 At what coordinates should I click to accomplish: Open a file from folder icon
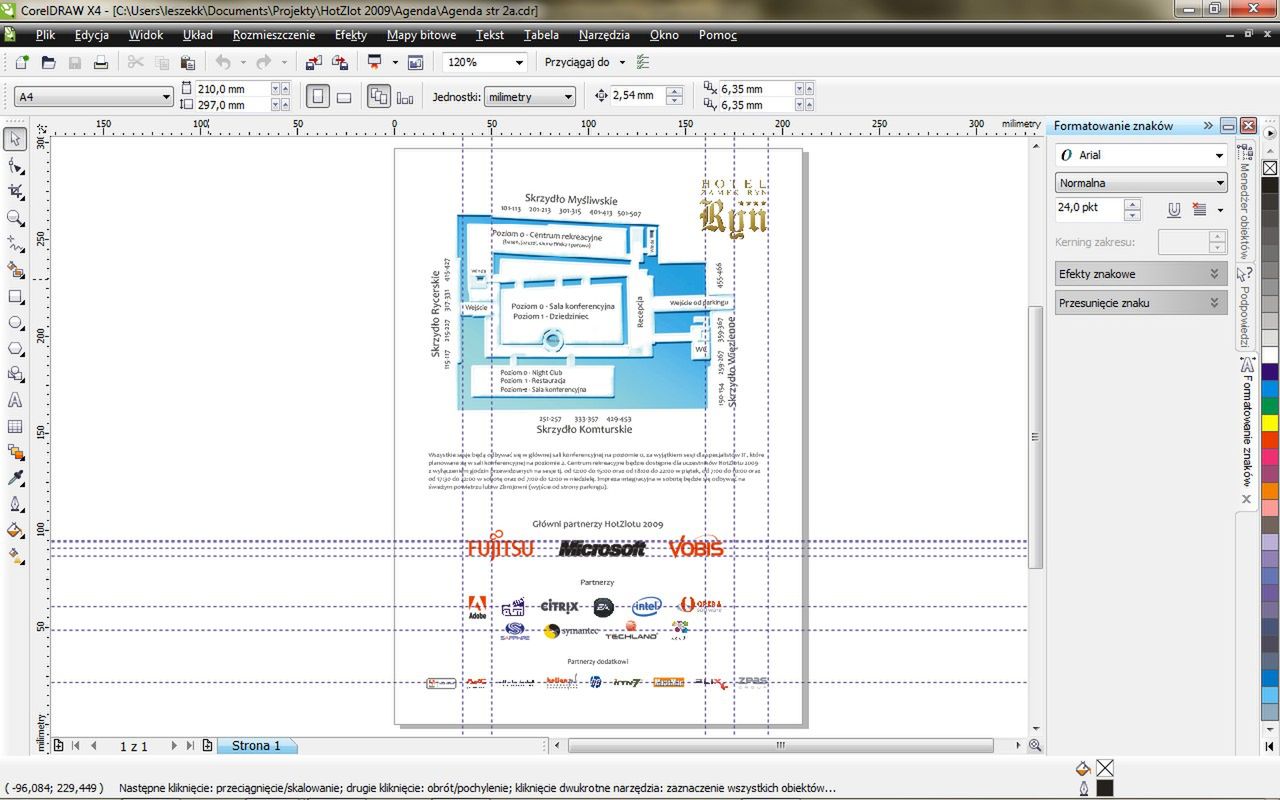click(x=48, y=62)
